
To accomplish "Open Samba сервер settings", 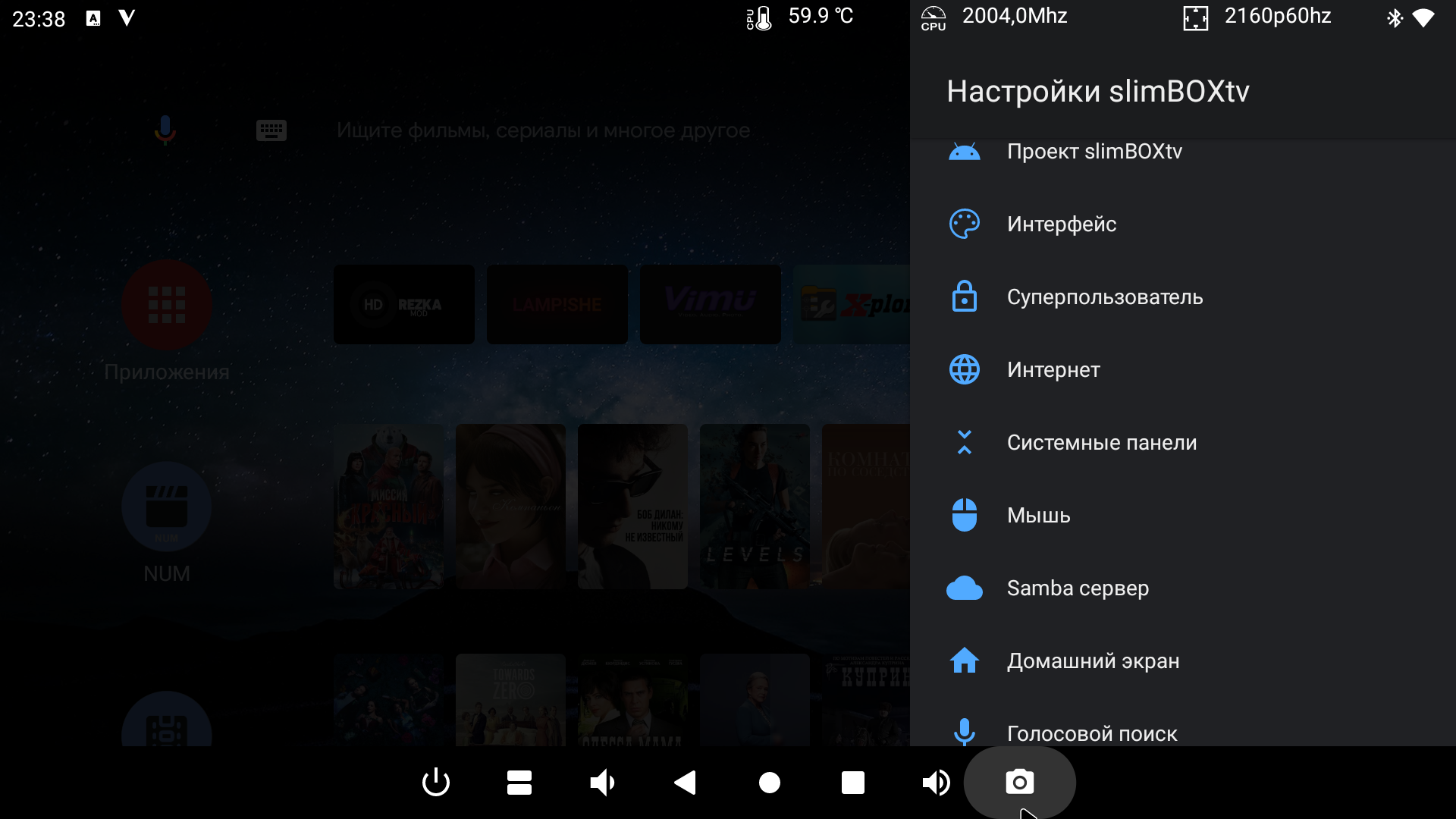I will coord(1077,588).
